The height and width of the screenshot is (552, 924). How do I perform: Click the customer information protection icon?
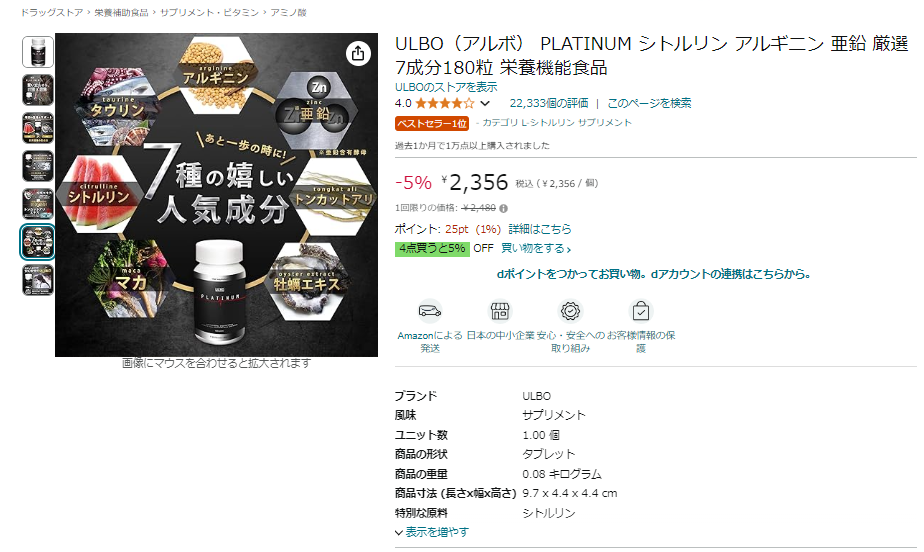click(x=641, y=311)
